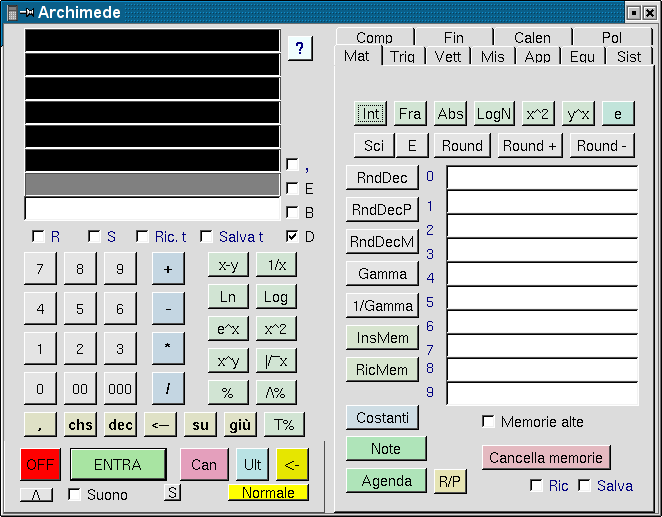Click the Cancella memorie button

546,457
